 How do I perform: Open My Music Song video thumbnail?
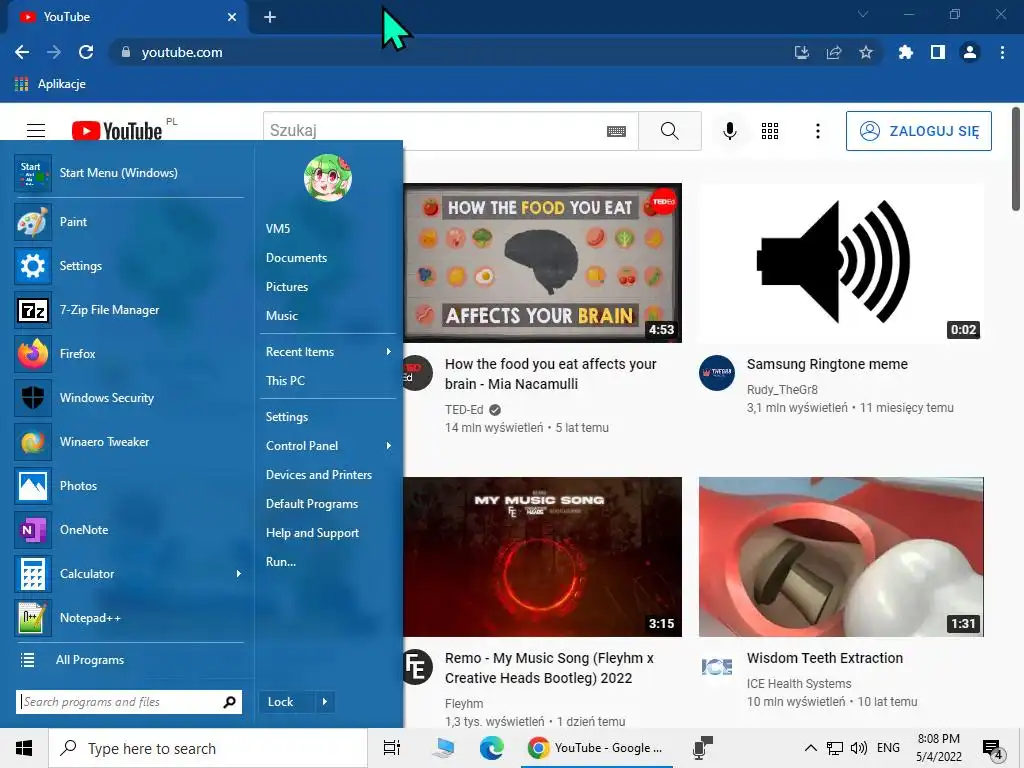[542, 557]
